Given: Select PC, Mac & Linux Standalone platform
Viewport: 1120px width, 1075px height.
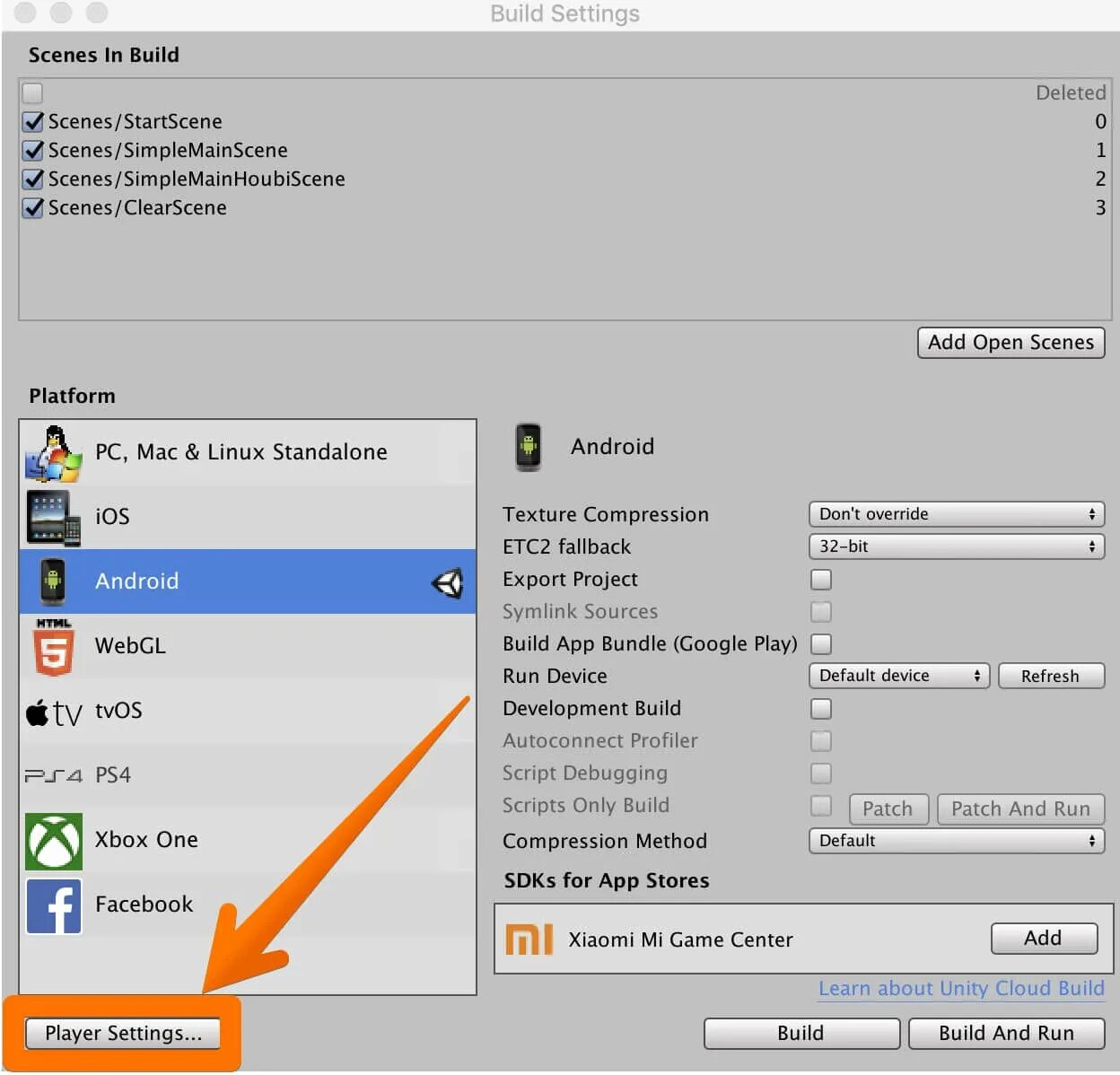Looking at the screenshot, I should pos(248,453).
